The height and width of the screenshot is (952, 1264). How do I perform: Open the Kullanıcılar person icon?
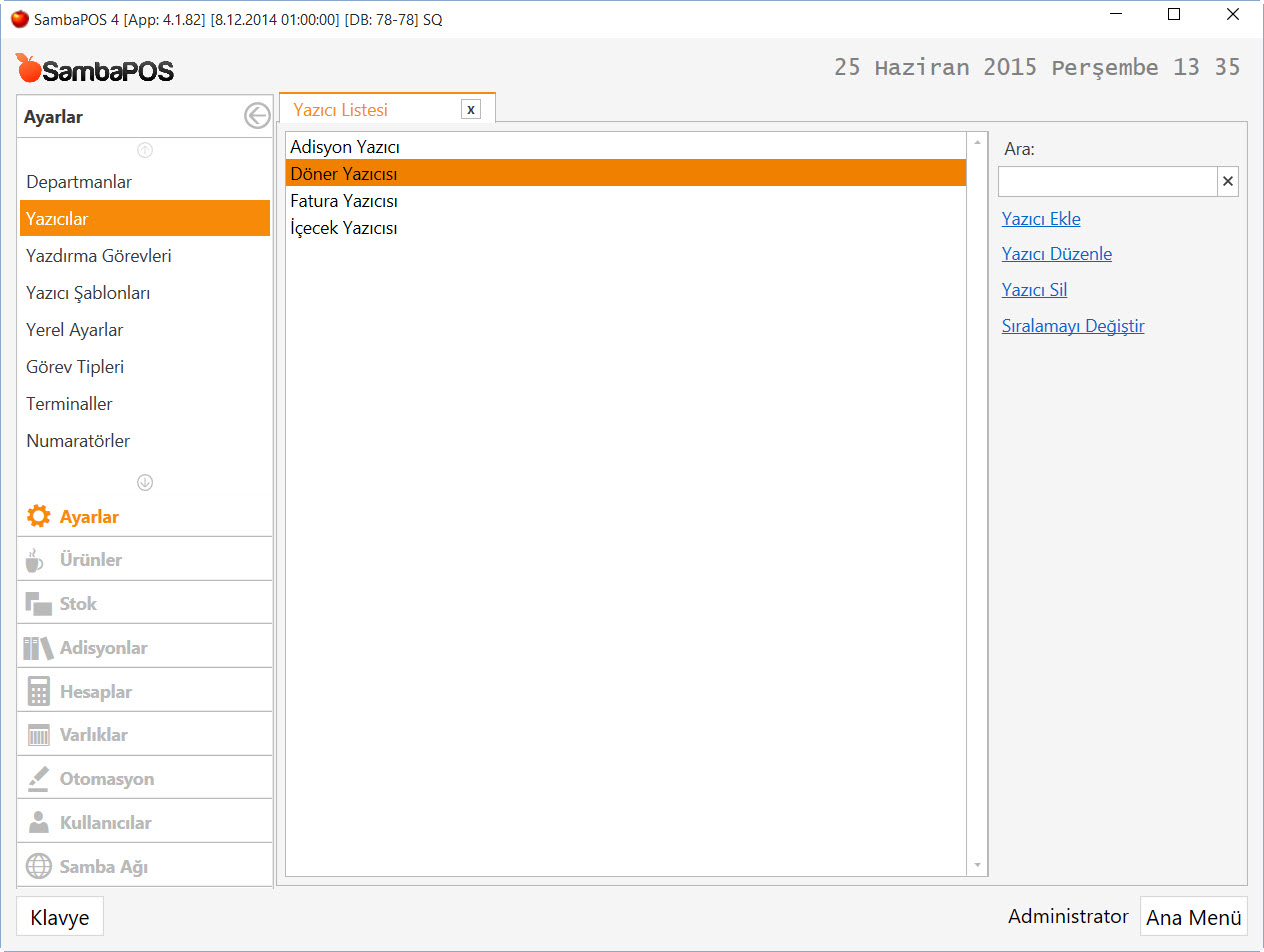click(38, 823)
